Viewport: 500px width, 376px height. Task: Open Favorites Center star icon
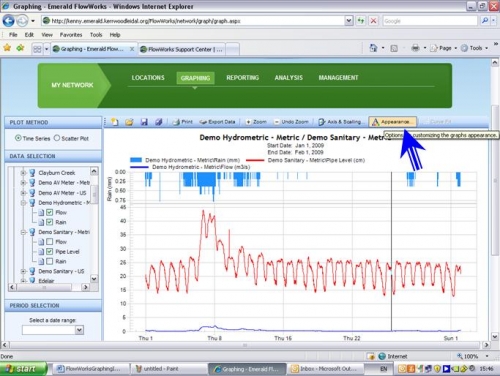pyautogui.click(x=7, y=48)
